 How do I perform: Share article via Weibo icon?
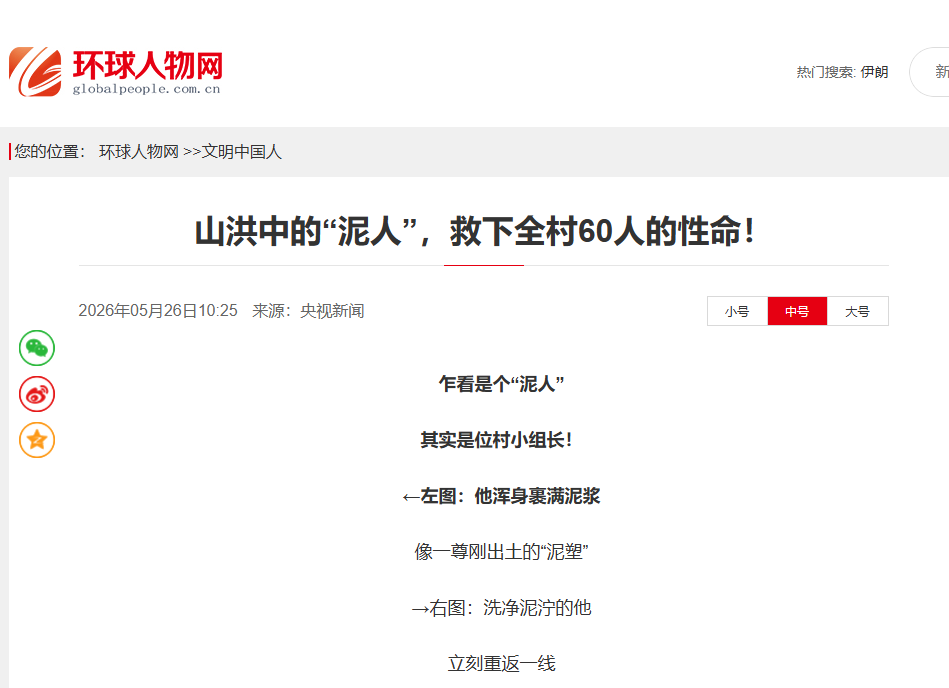point(37,394)
